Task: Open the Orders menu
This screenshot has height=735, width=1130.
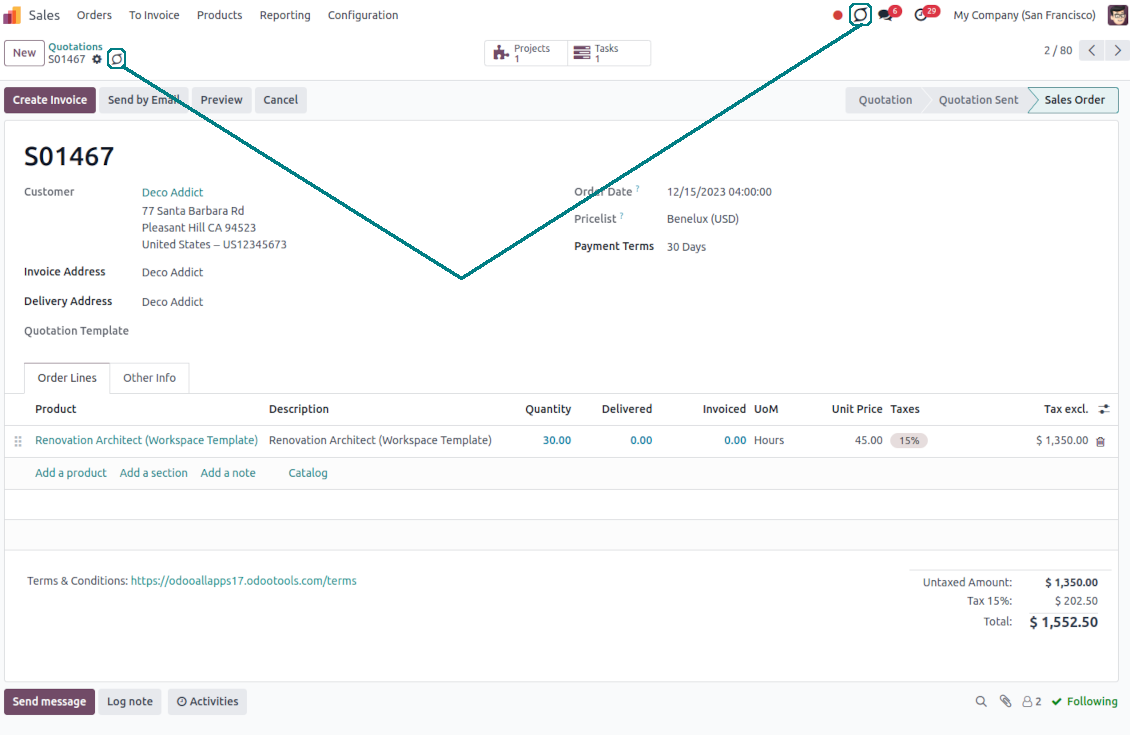Action: pyautogui.click(x=94, y=15)
